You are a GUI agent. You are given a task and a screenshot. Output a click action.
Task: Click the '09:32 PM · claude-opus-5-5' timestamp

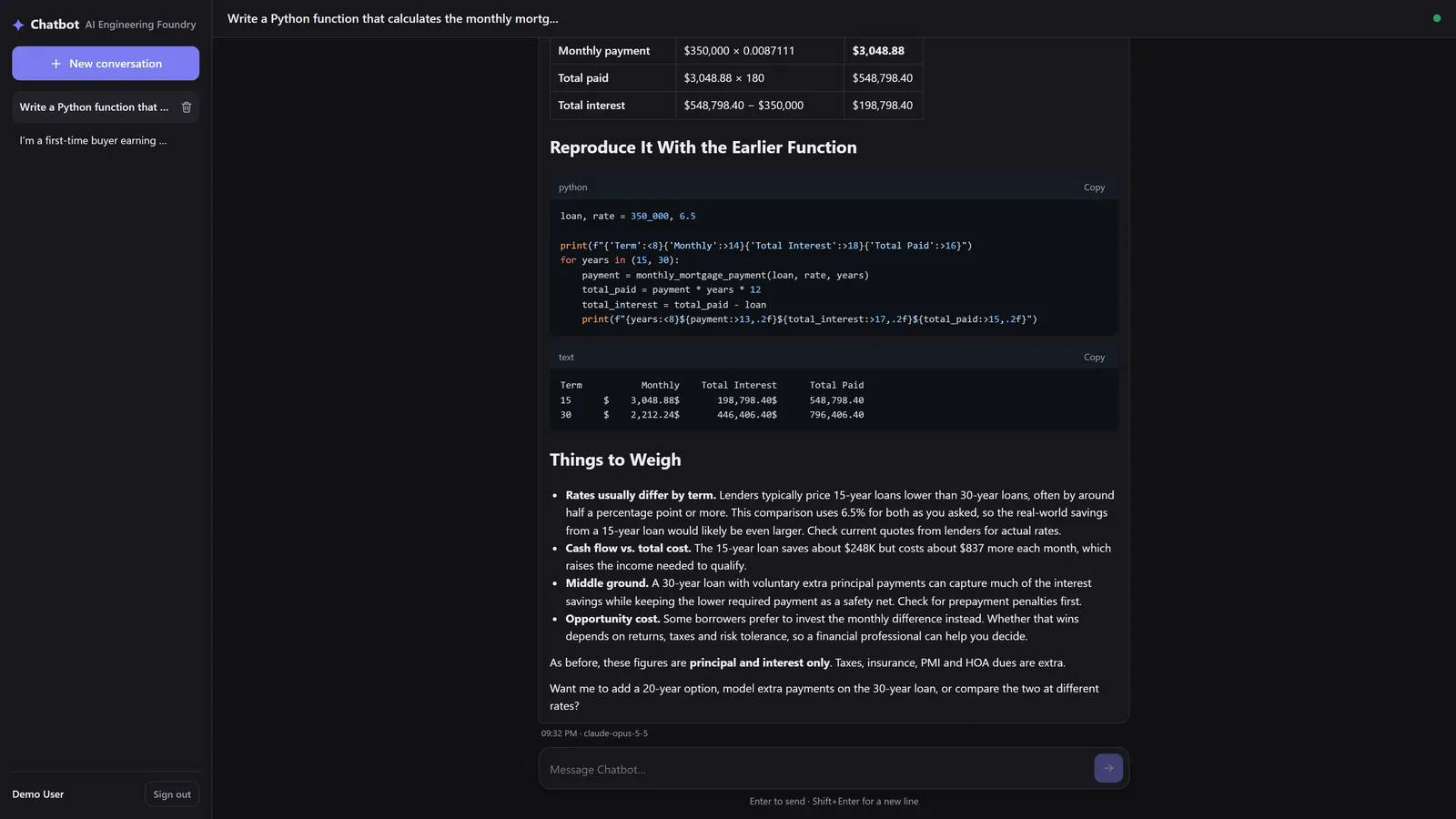pyautogui.click(x=594, y=733)
